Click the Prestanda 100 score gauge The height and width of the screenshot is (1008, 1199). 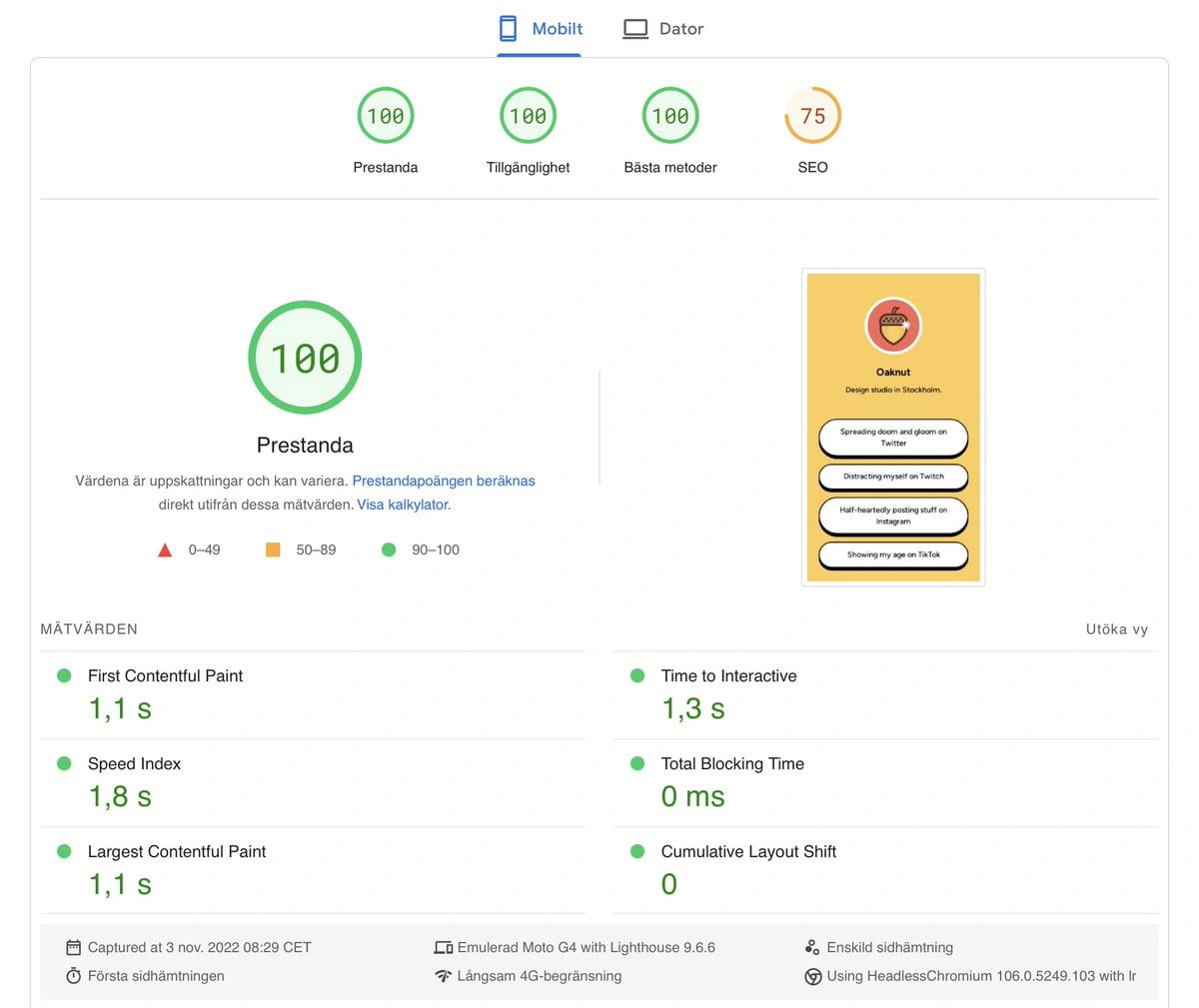pyautogui.click(x=386, y=116)
